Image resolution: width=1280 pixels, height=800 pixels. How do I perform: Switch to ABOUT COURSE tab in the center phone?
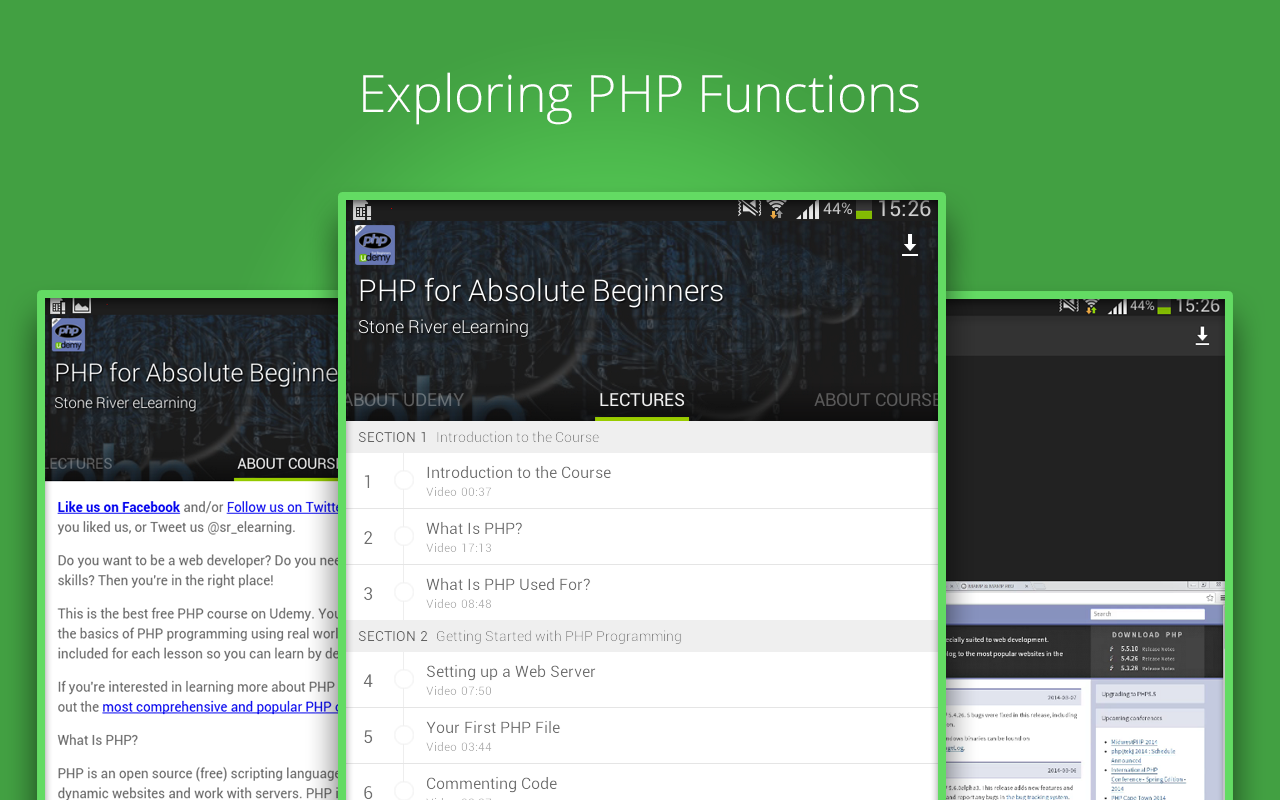[876, 400]
